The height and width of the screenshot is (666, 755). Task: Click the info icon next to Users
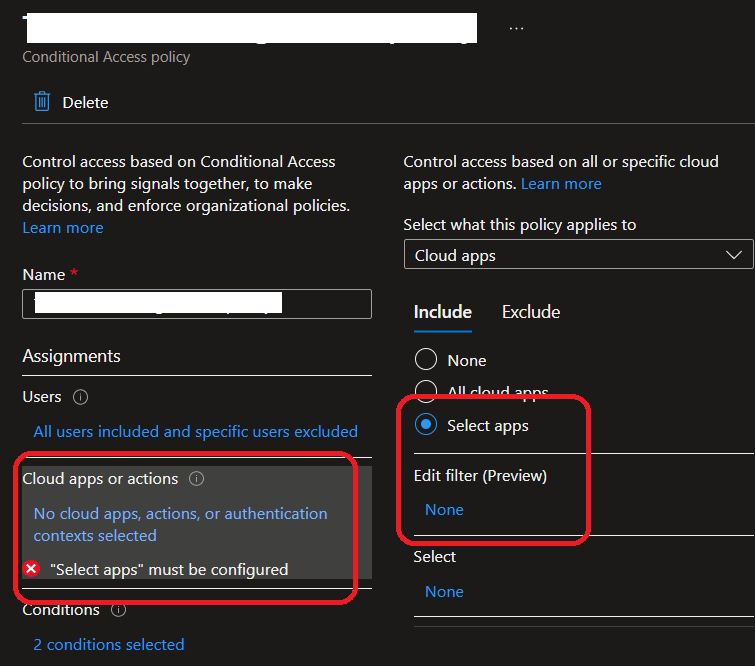[x=81, y=397]
